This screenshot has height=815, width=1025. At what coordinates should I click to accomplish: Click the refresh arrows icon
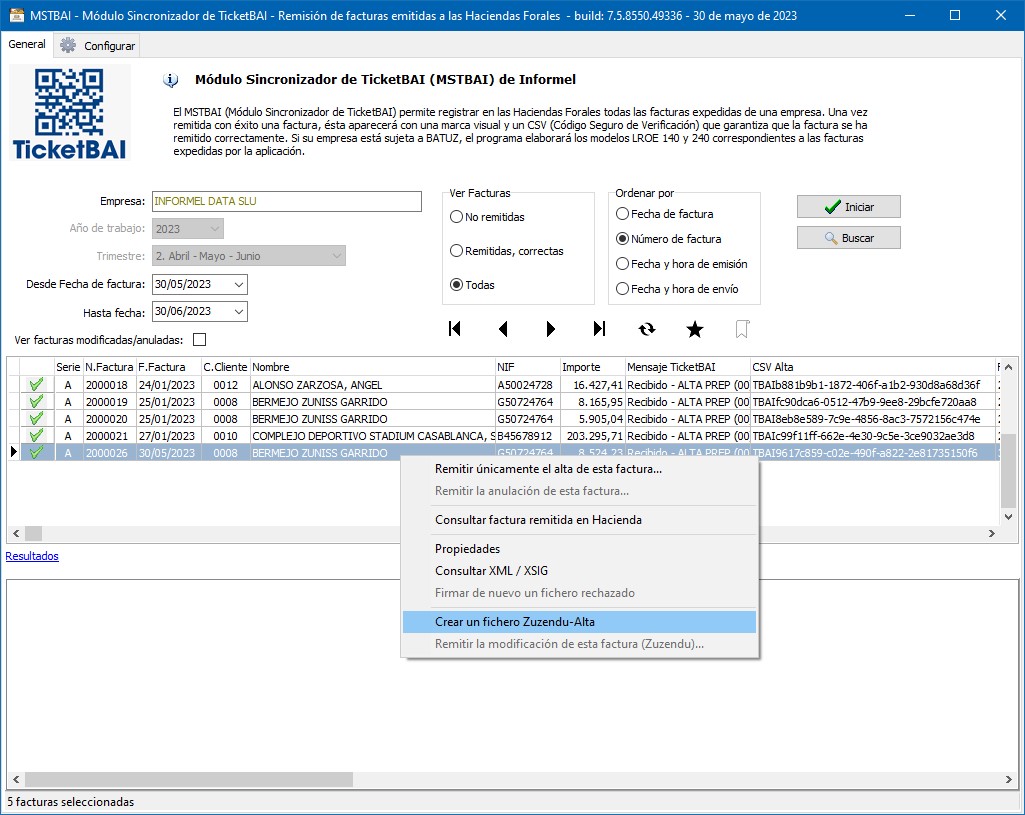pos(647,329)
